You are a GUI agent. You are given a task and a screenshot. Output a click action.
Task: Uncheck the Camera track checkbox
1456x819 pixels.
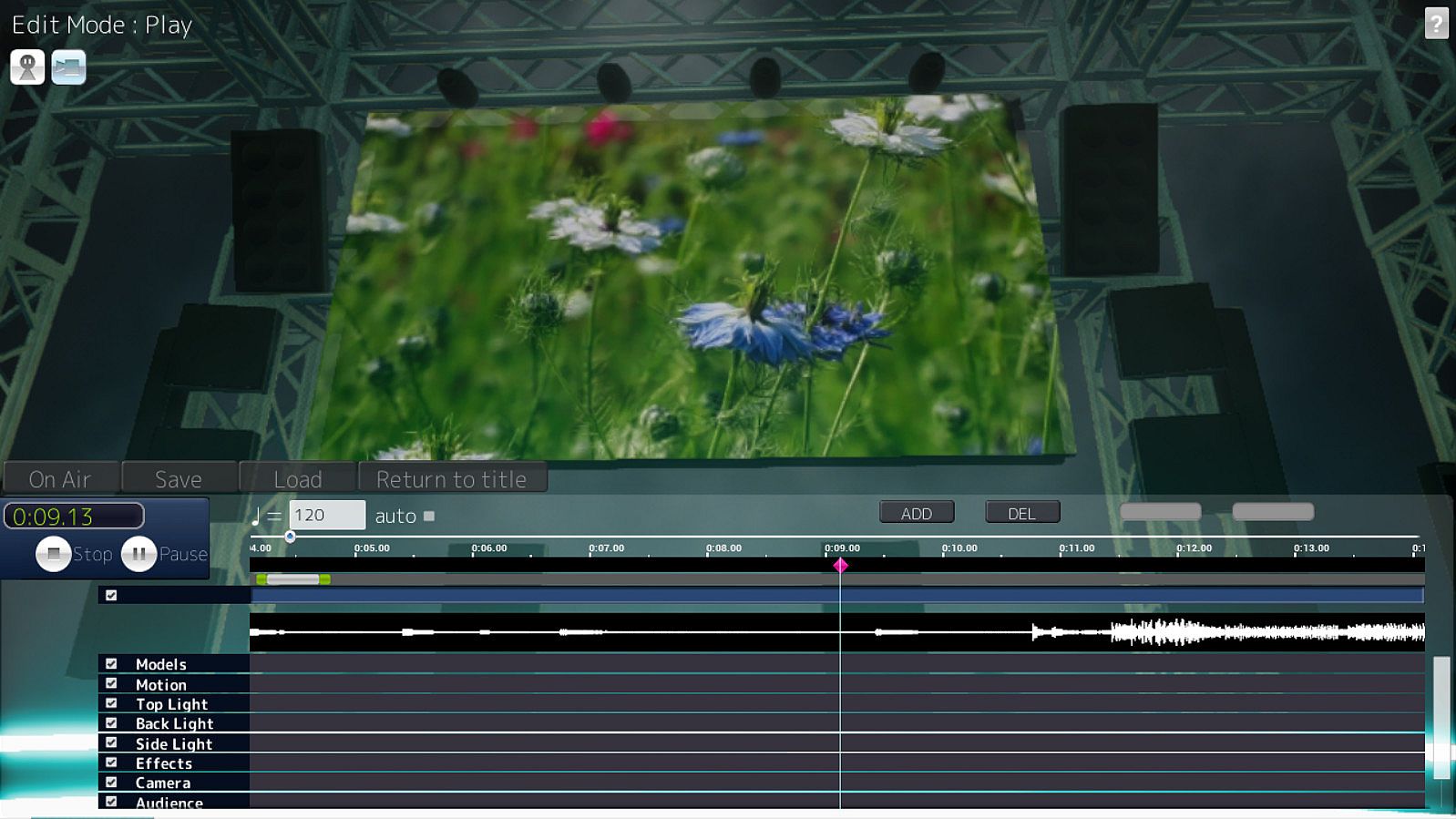pos(111,782)
